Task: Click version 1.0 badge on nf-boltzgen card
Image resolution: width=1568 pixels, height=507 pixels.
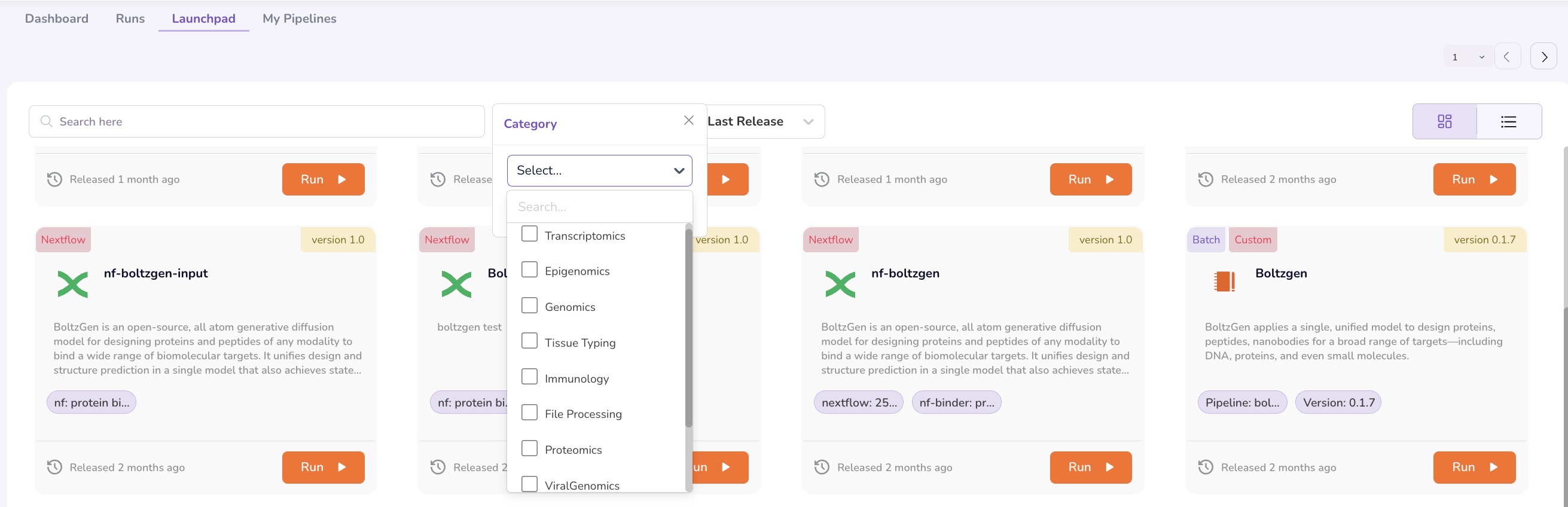Action: click(x=1105, y=240)
